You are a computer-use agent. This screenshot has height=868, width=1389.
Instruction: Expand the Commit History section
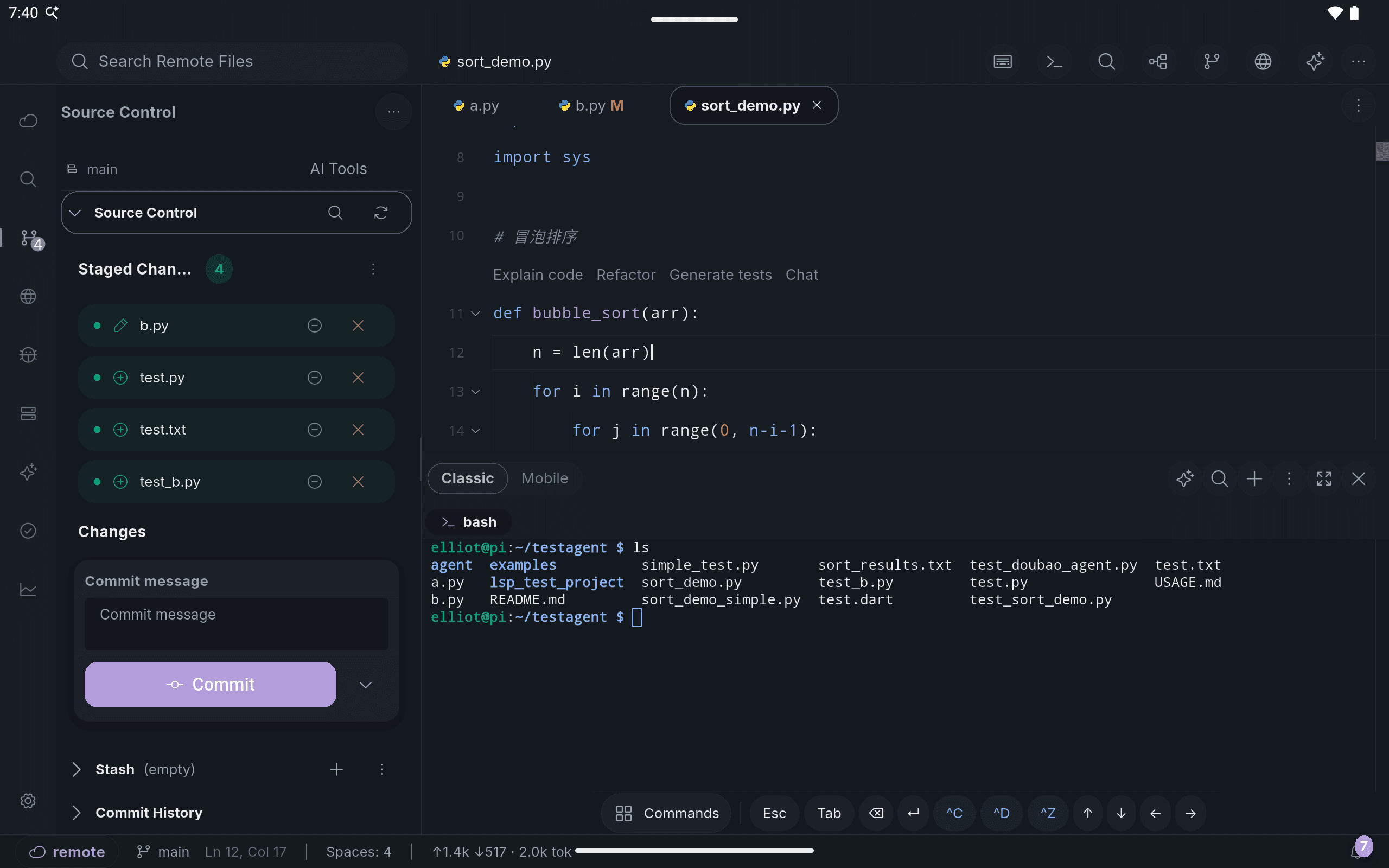[76, 813]
